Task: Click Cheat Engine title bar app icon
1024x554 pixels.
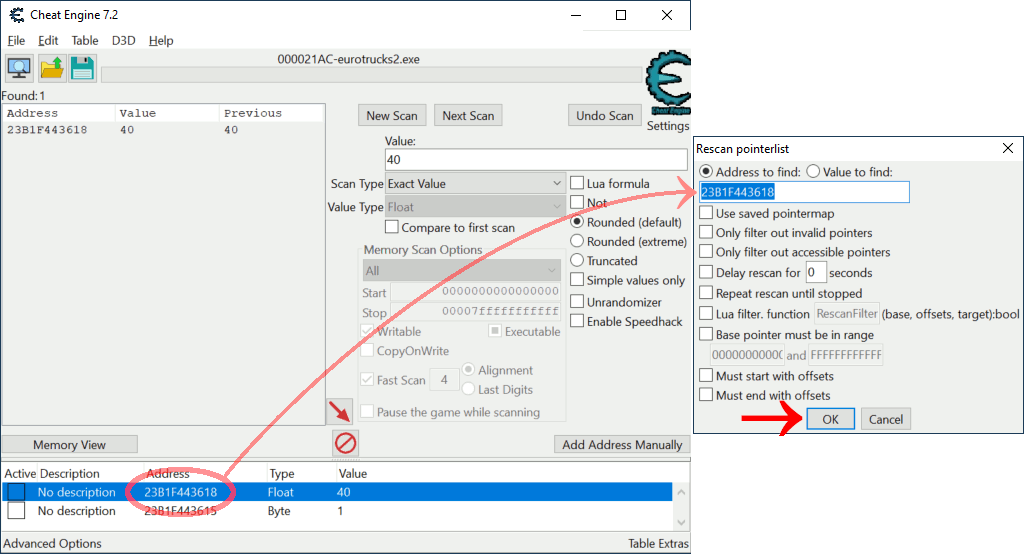Action: point(16,14)
